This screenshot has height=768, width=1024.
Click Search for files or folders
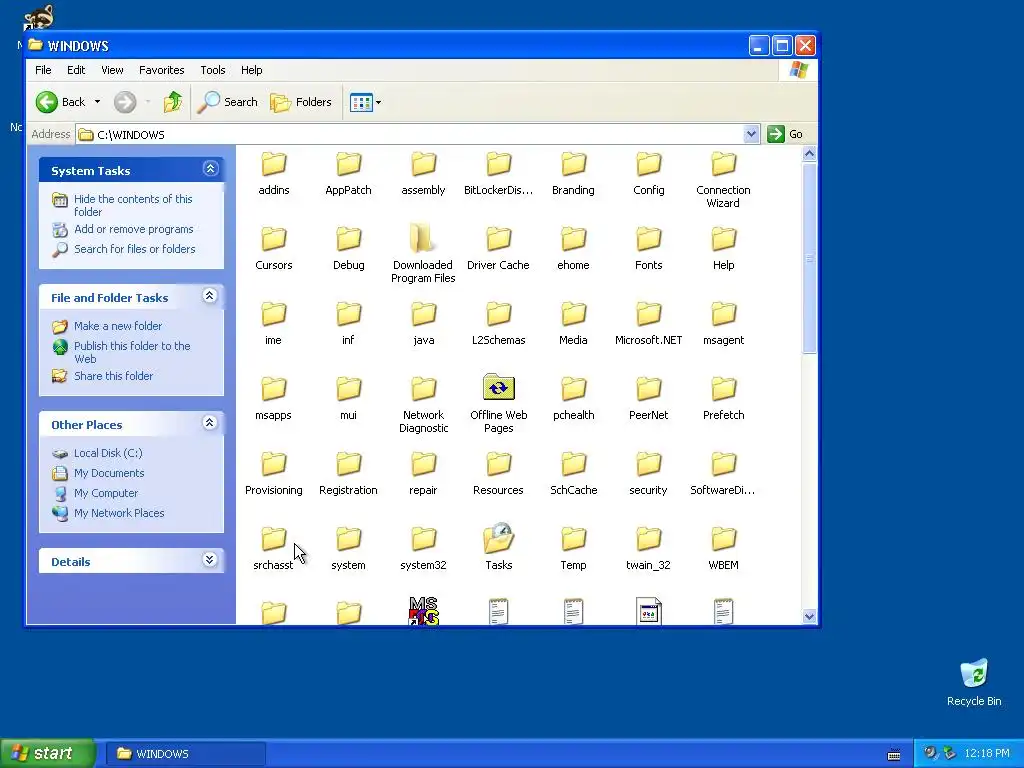(135, 249)
